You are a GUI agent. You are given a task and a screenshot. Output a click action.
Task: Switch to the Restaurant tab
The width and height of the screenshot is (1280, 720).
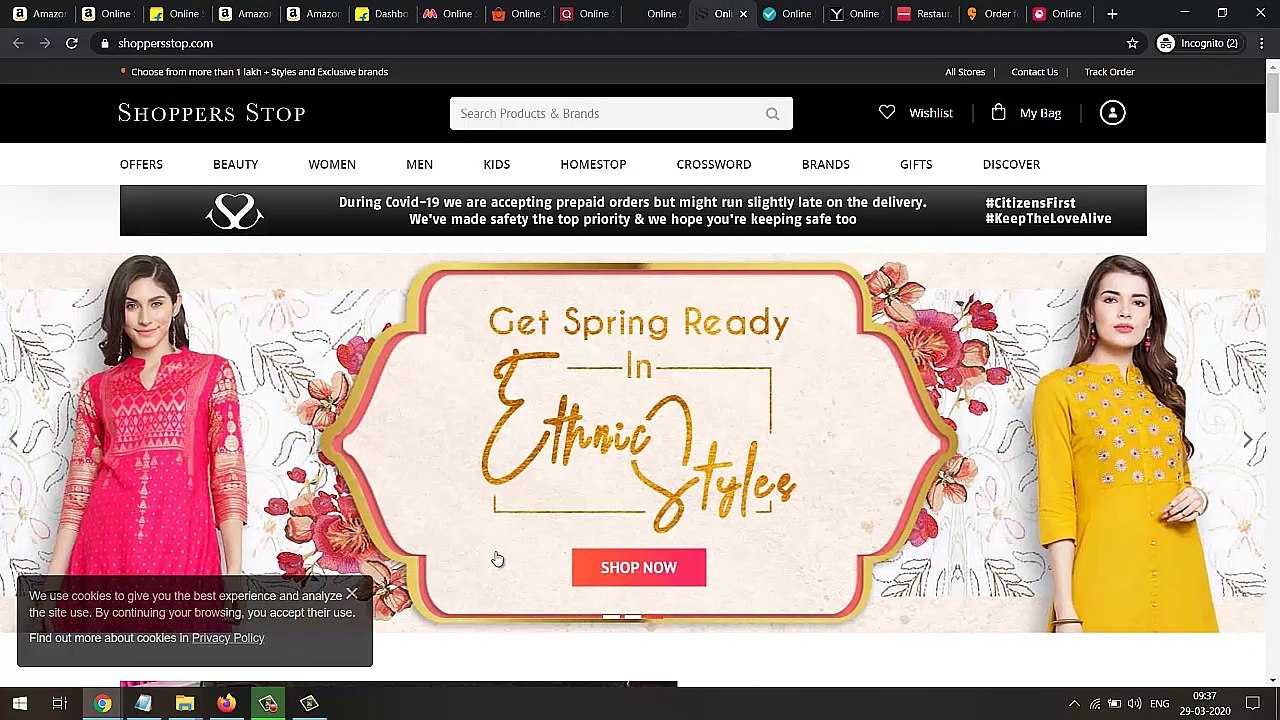click(x=922, y=14)
